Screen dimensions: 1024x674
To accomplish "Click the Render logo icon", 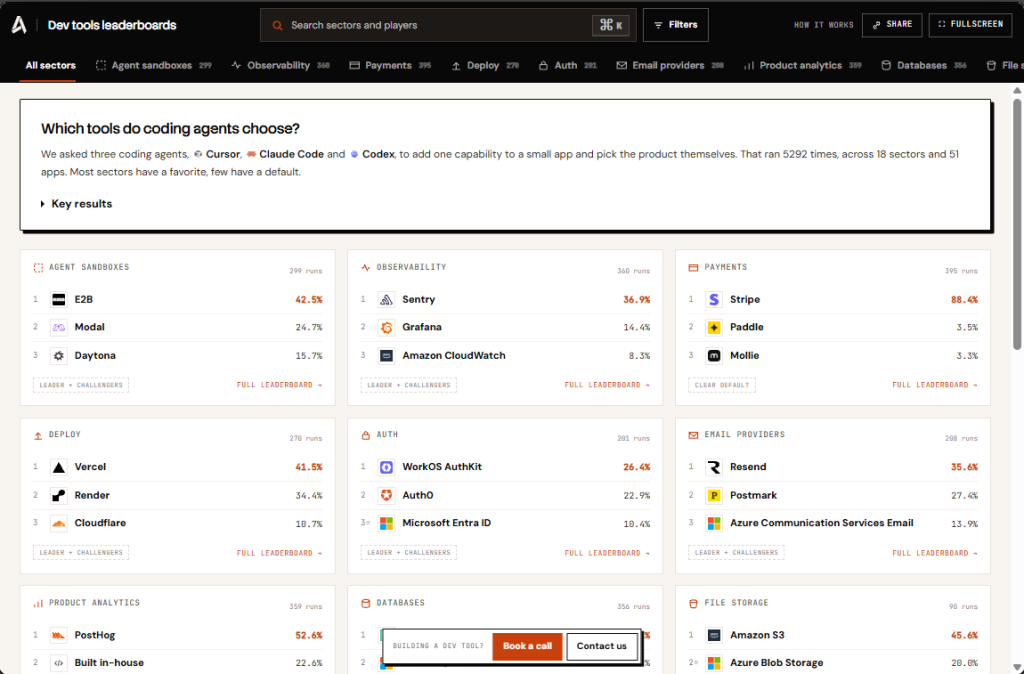I will tap(59, 496).
